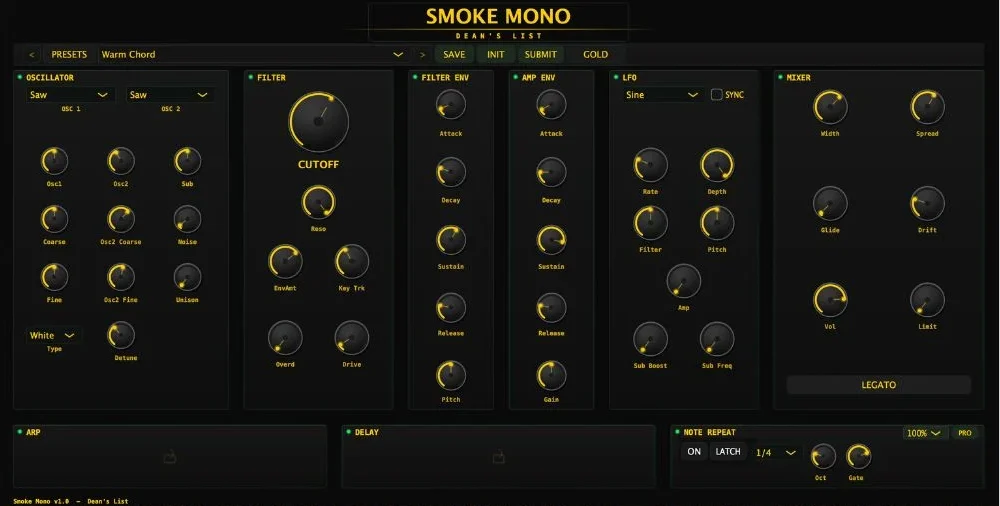Click the SUBMIT button
This screenshot has width=1000, height=506.
coord(540,55)
